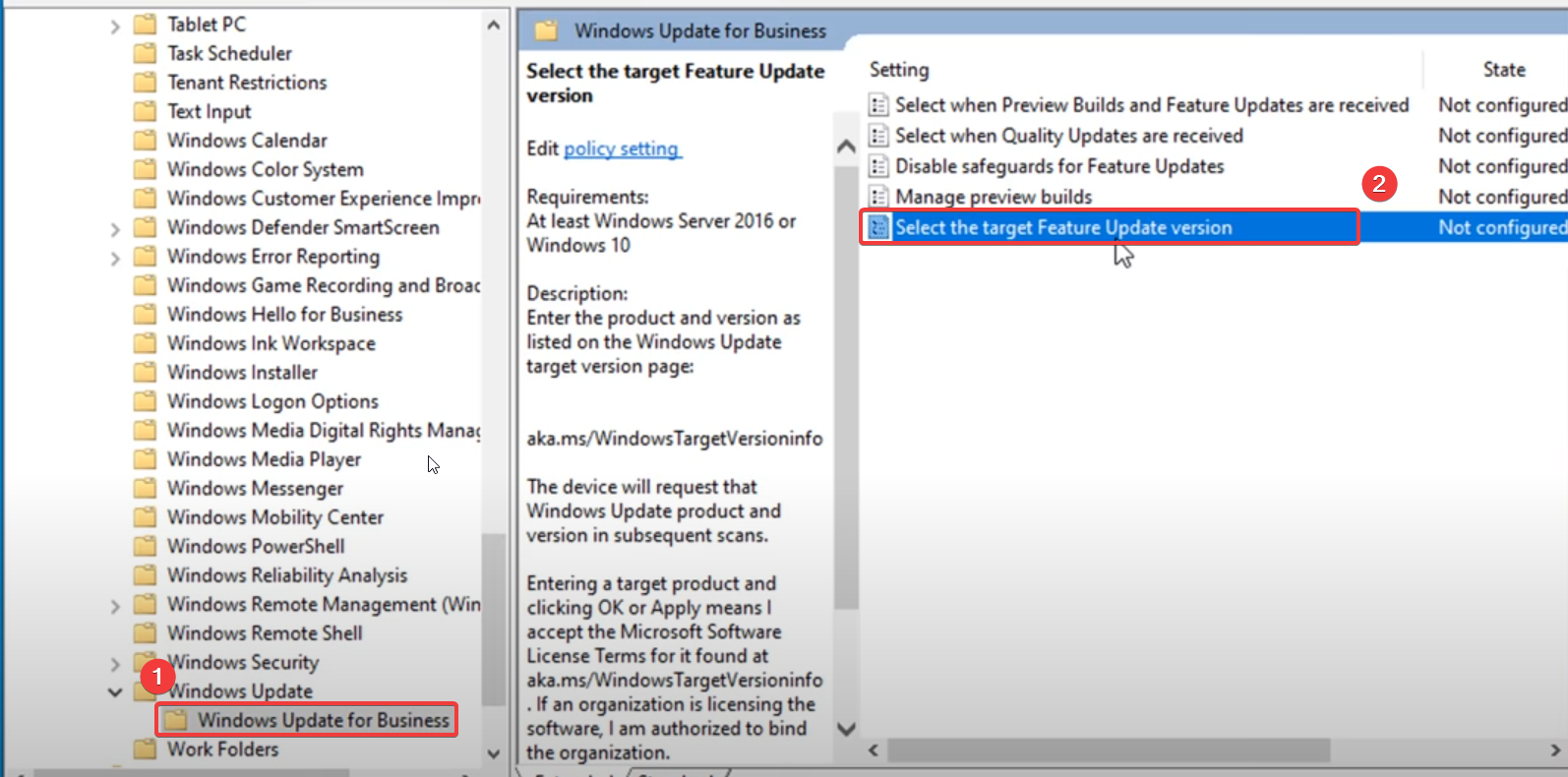Viewport: 1568px width, 777px height.
Task: Click Not configured state of Preview Builds row
Action: click(x=1502, y=104)
